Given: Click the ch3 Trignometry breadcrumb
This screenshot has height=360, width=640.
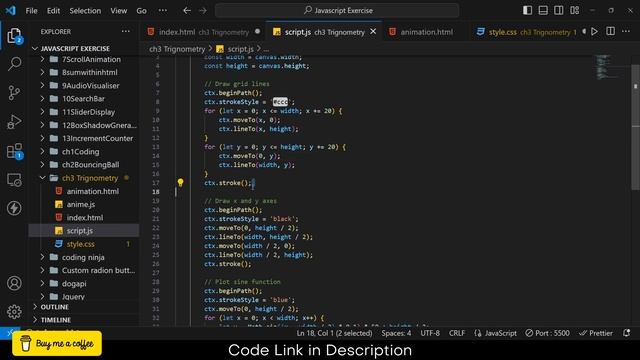Looking at the screenshot, I should (x=177, y=49).
